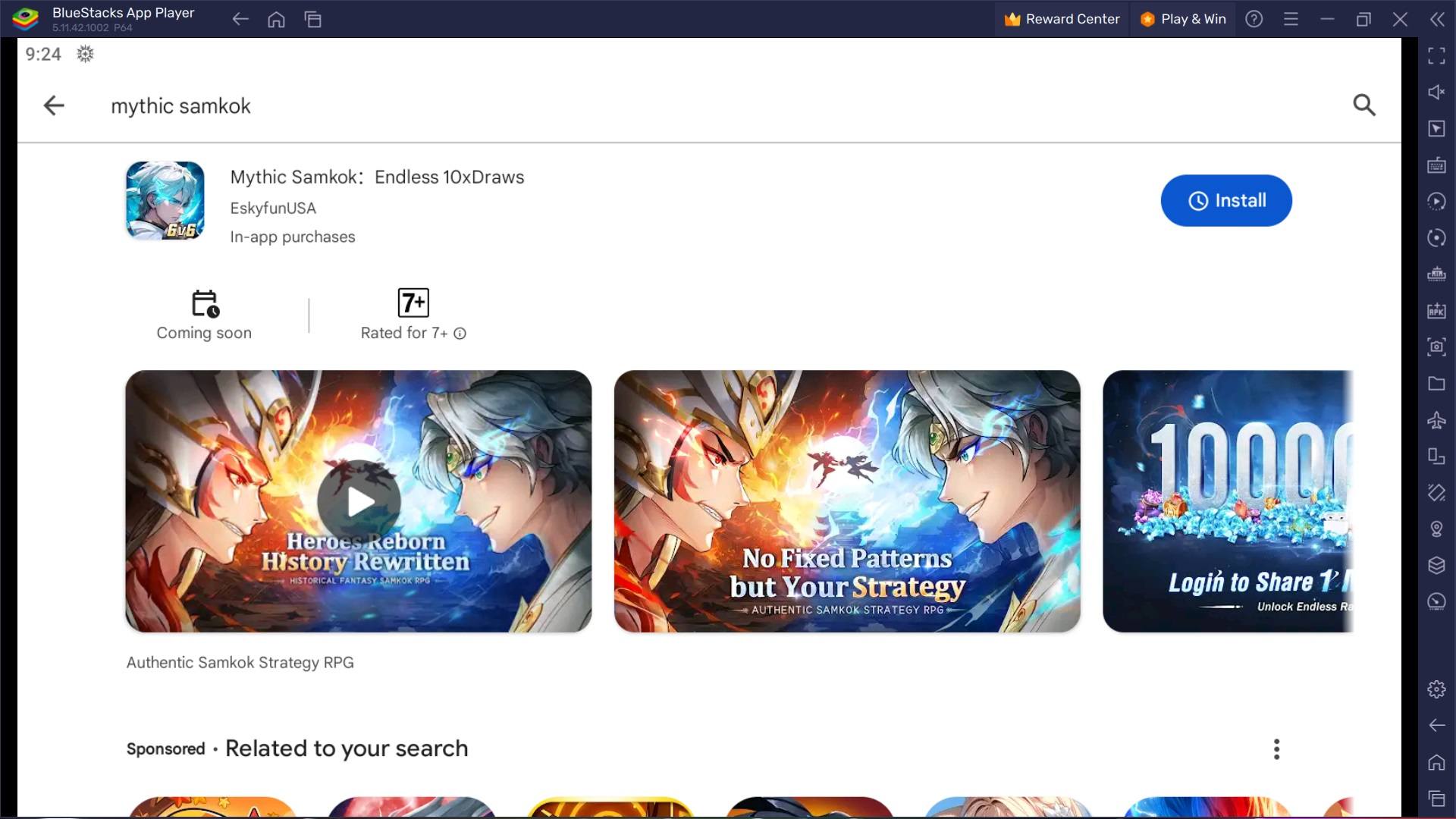This screenshot has height=819, width=1456.
Task: Open BlueStacks Reward Center
Action: click(1062, 19)
